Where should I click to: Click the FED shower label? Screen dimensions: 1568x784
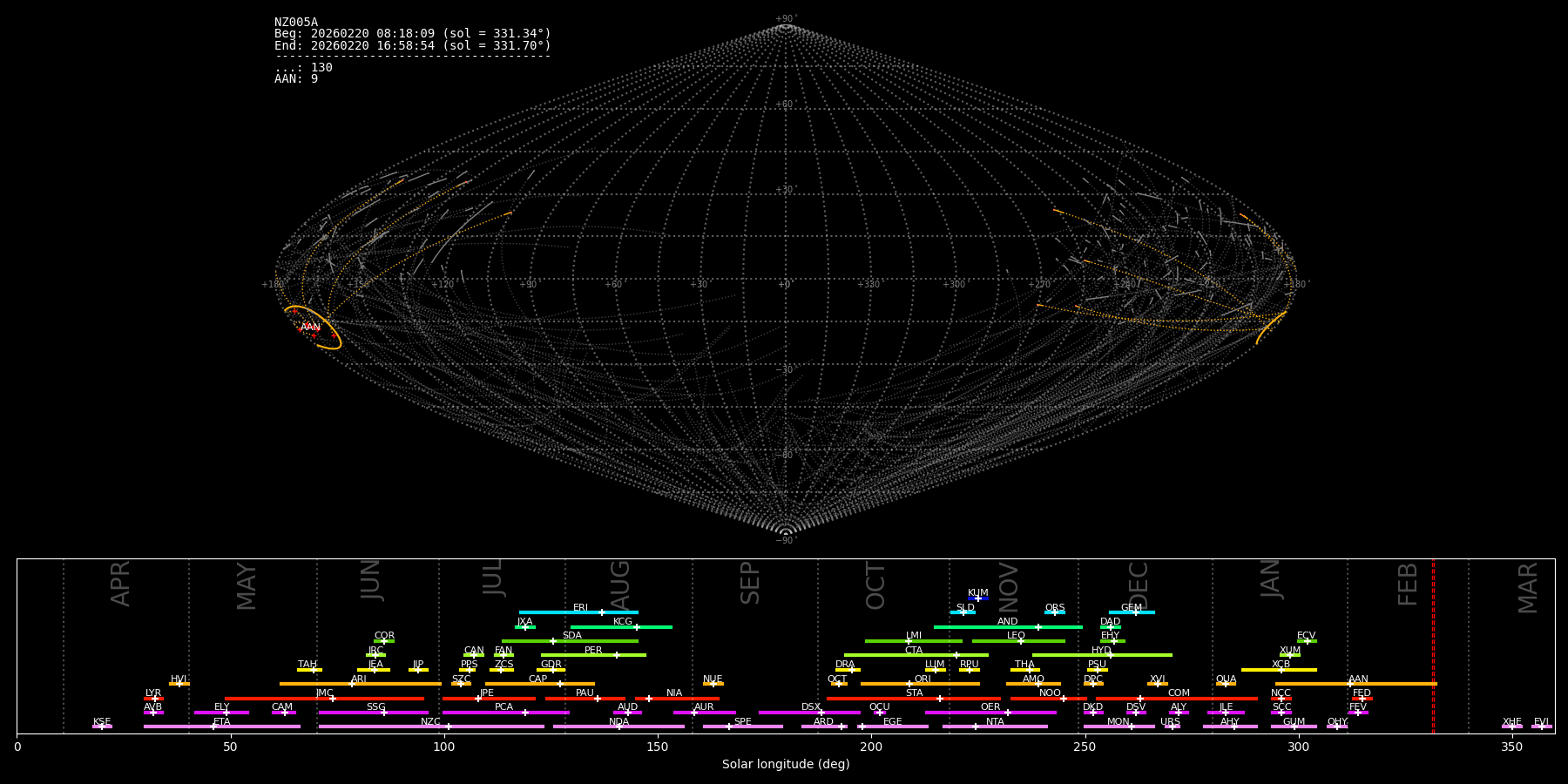1362,693
